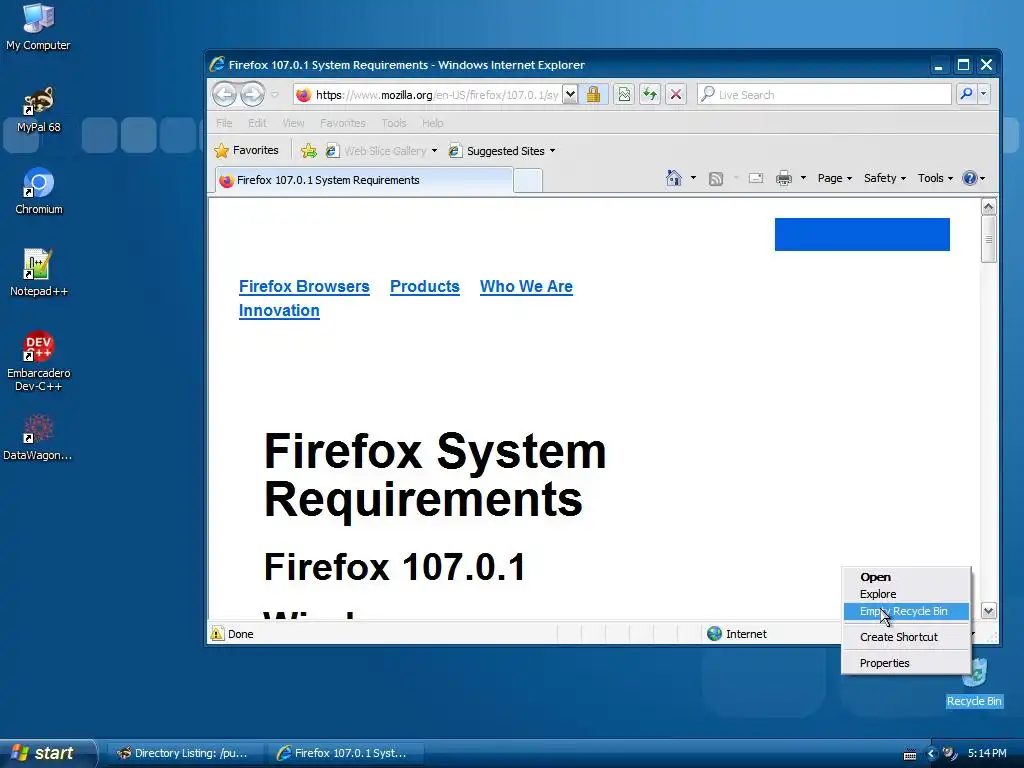Image resolution: width=1024 pixels, height=768 pixels.
Task: Click the security lock icon in address bar
Action: [593, 95]
